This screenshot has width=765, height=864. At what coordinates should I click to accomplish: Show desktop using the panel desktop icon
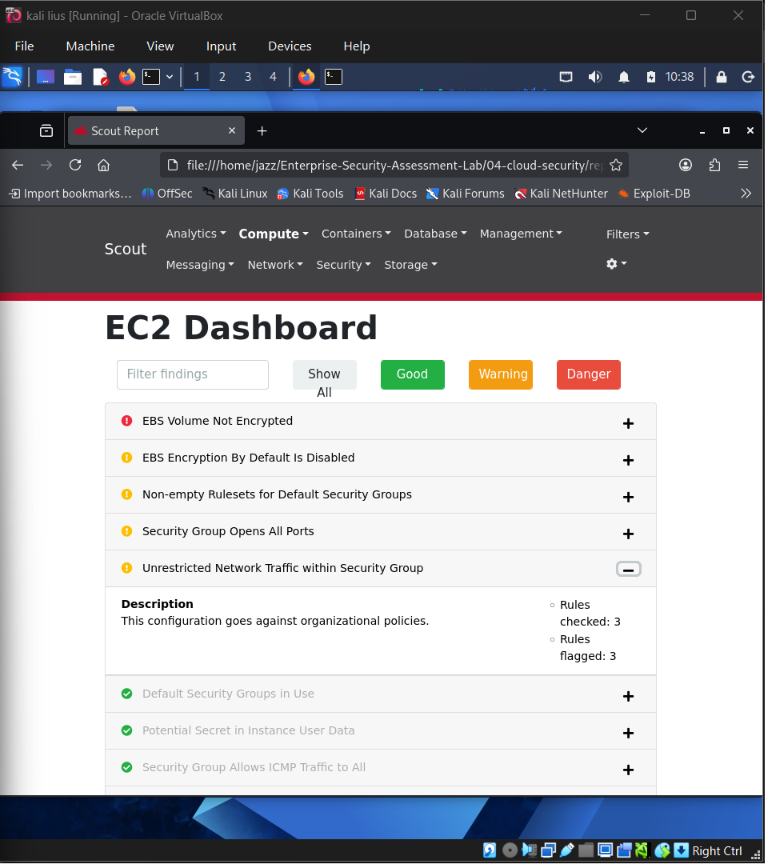(x=46, y=77)
